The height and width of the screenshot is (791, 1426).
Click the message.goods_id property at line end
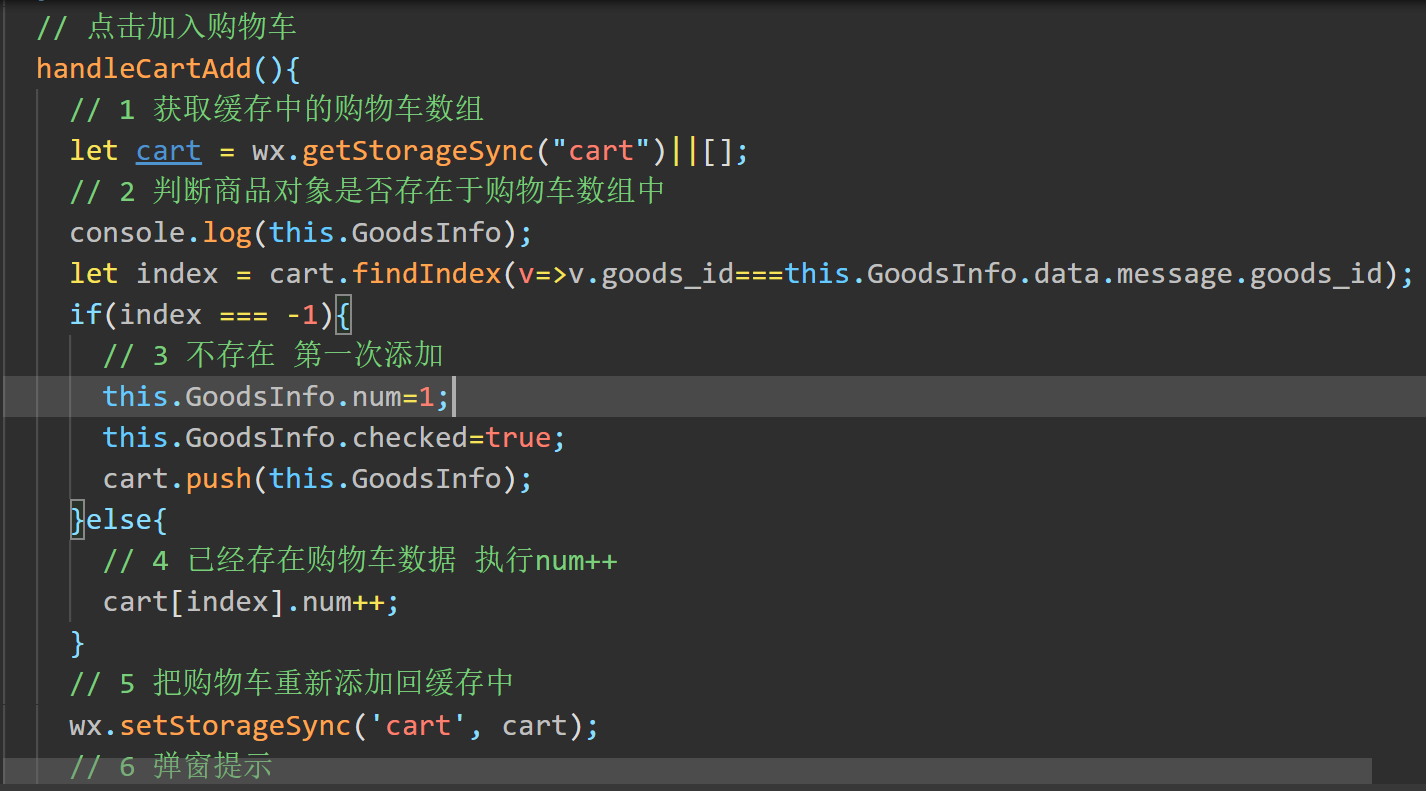click(x=1250, y=274)
